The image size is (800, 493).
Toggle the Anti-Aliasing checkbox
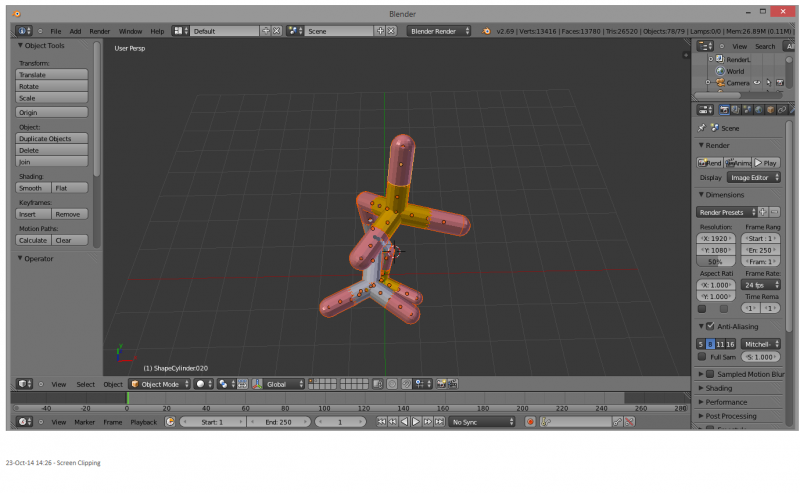[710, 327]
